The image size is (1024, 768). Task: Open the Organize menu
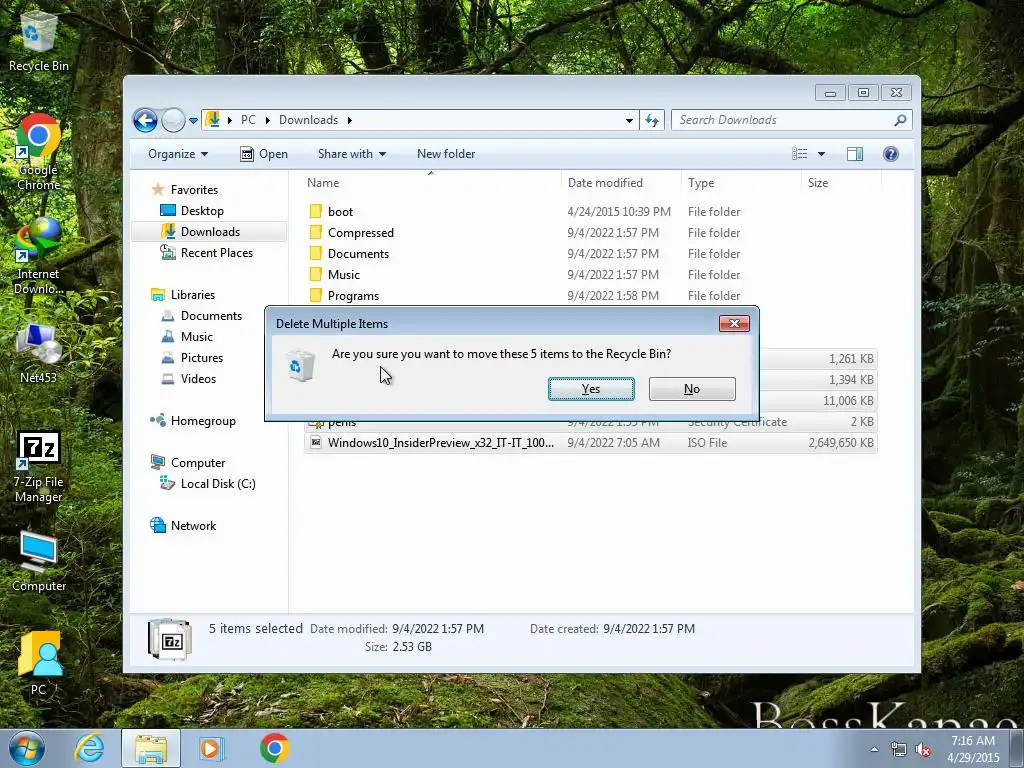pyautogui.click(x=178, y=154)
